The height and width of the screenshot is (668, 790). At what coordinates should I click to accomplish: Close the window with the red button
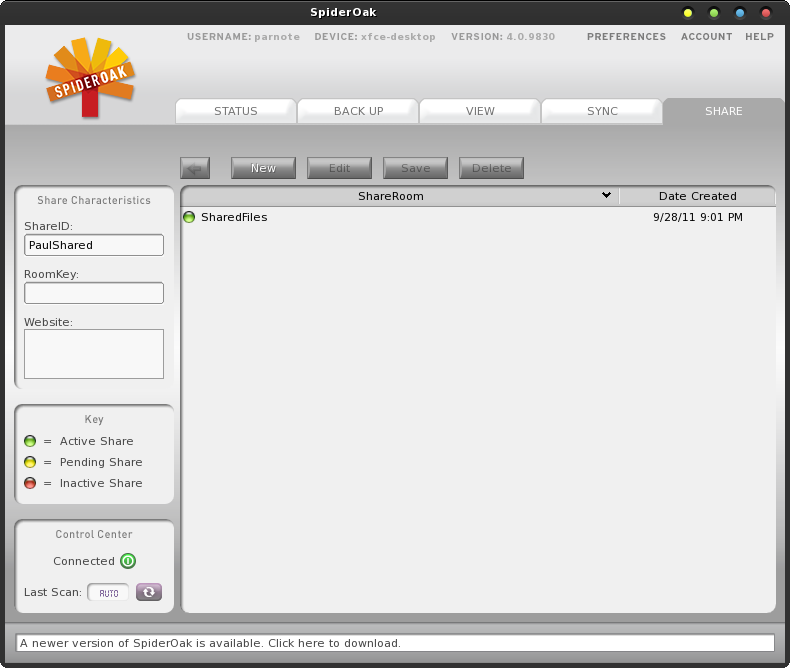tap(766, 13)
